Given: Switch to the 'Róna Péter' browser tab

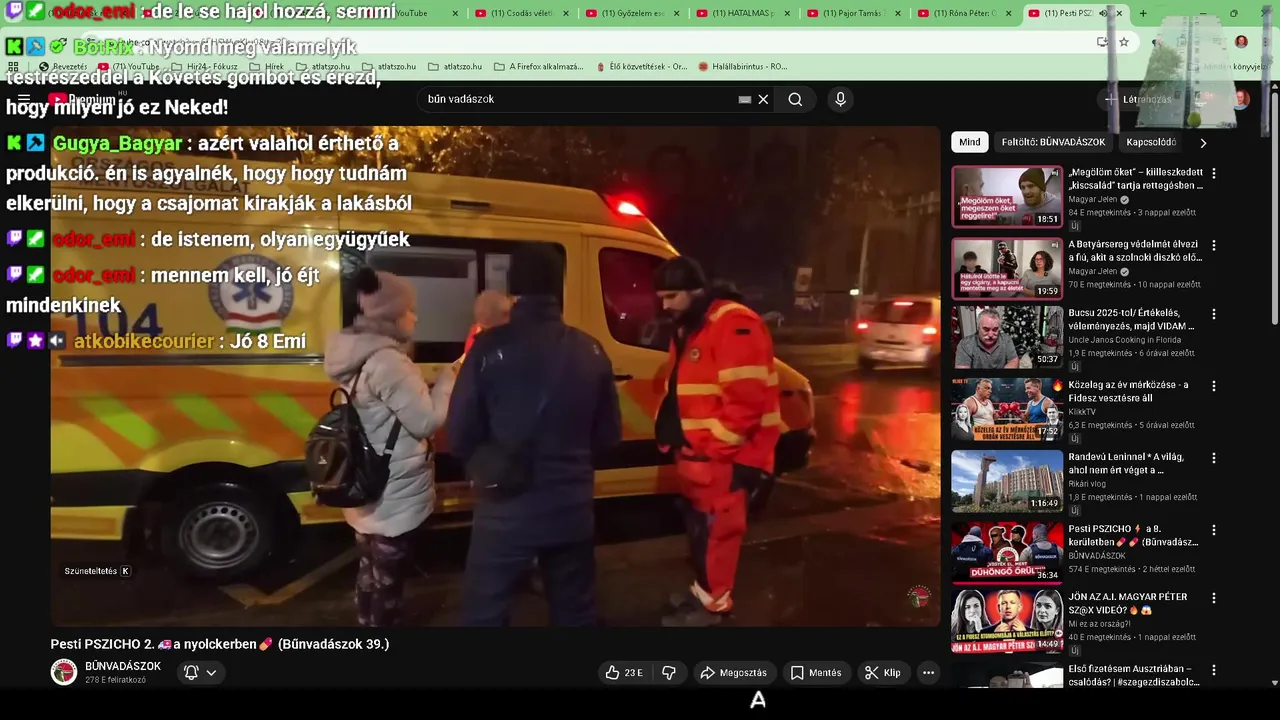Looking at the screenshot, I should pyautogui.click(x=962, y=13).
